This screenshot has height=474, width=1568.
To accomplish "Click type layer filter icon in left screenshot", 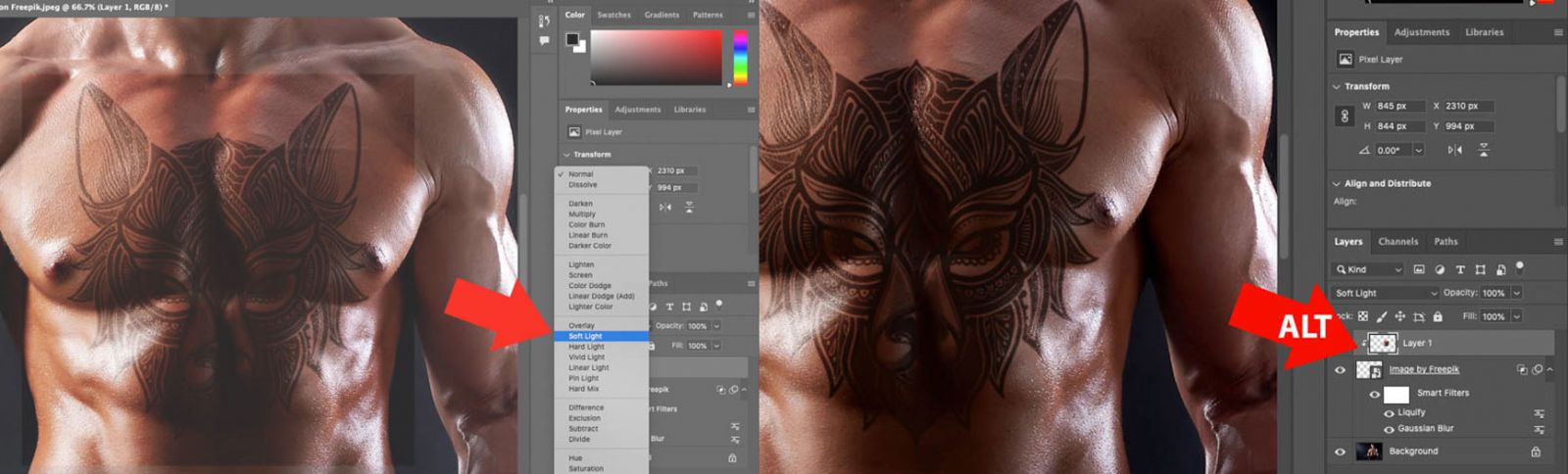I will [x=669, y=307].
